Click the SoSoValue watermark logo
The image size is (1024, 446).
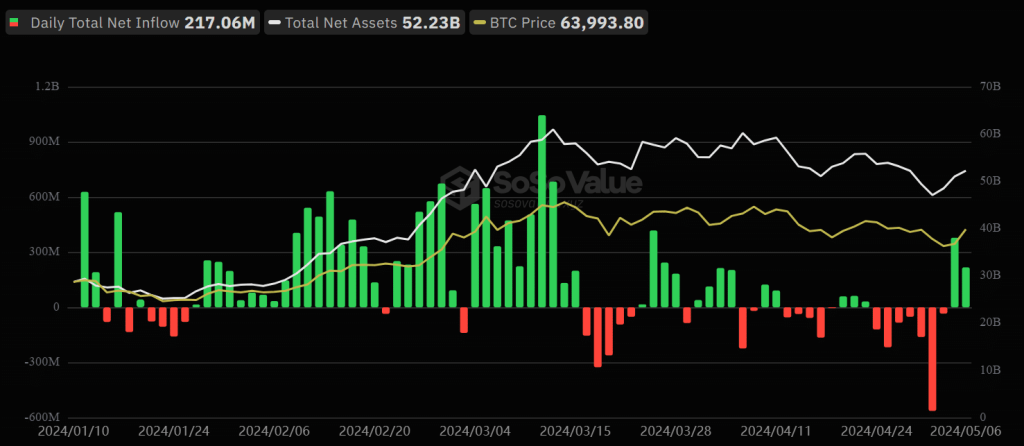(541, 185)
